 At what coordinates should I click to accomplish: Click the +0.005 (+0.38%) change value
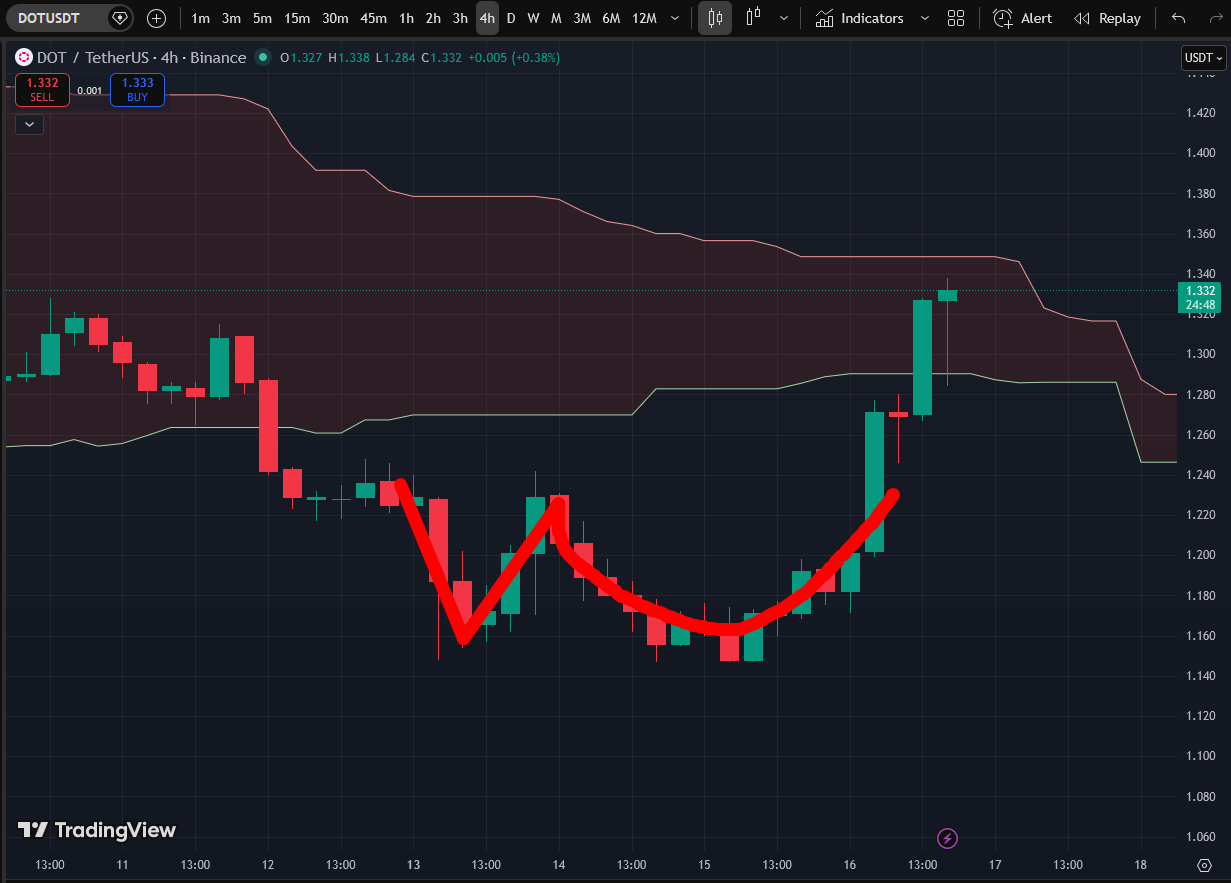[x=514, y=58]
